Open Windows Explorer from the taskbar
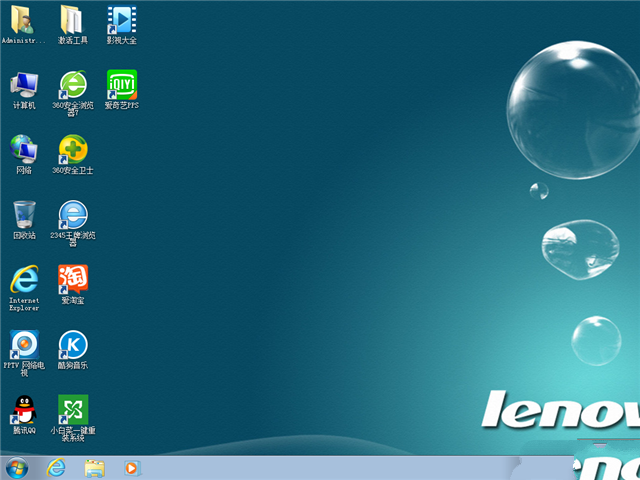This screenshot has width=640, height=480. (x=95, y=467)
